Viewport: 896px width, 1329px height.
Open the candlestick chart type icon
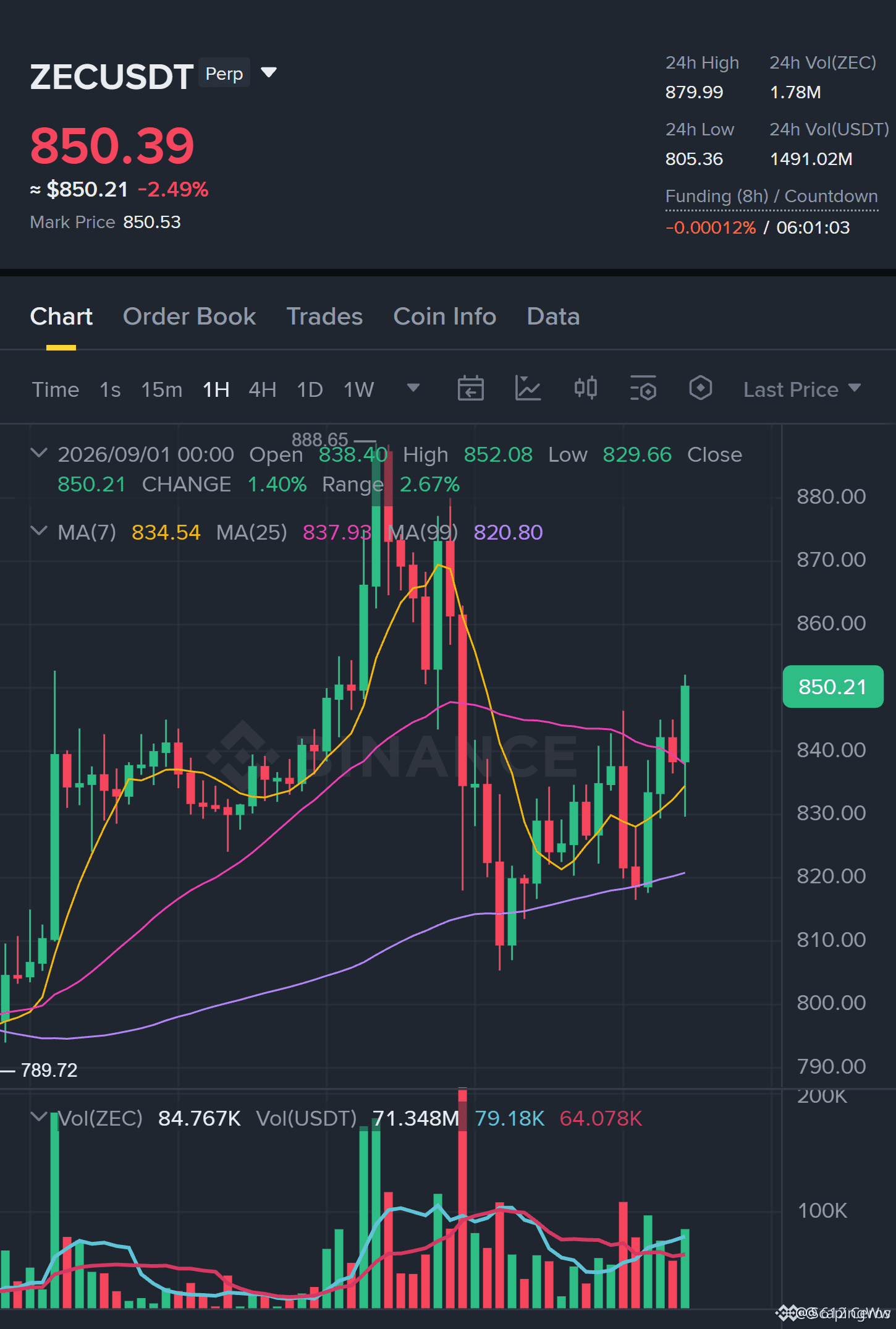click(585, 388)
